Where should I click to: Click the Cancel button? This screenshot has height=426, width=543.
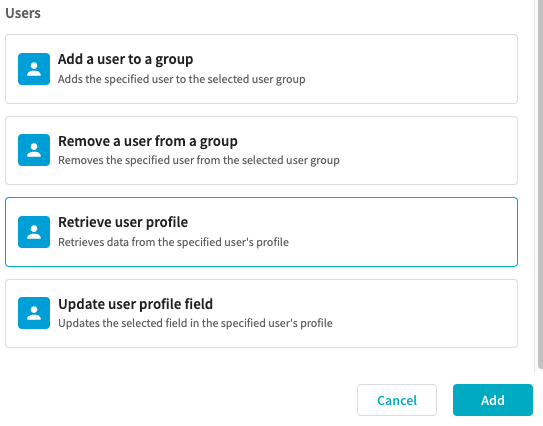[397, 400]
